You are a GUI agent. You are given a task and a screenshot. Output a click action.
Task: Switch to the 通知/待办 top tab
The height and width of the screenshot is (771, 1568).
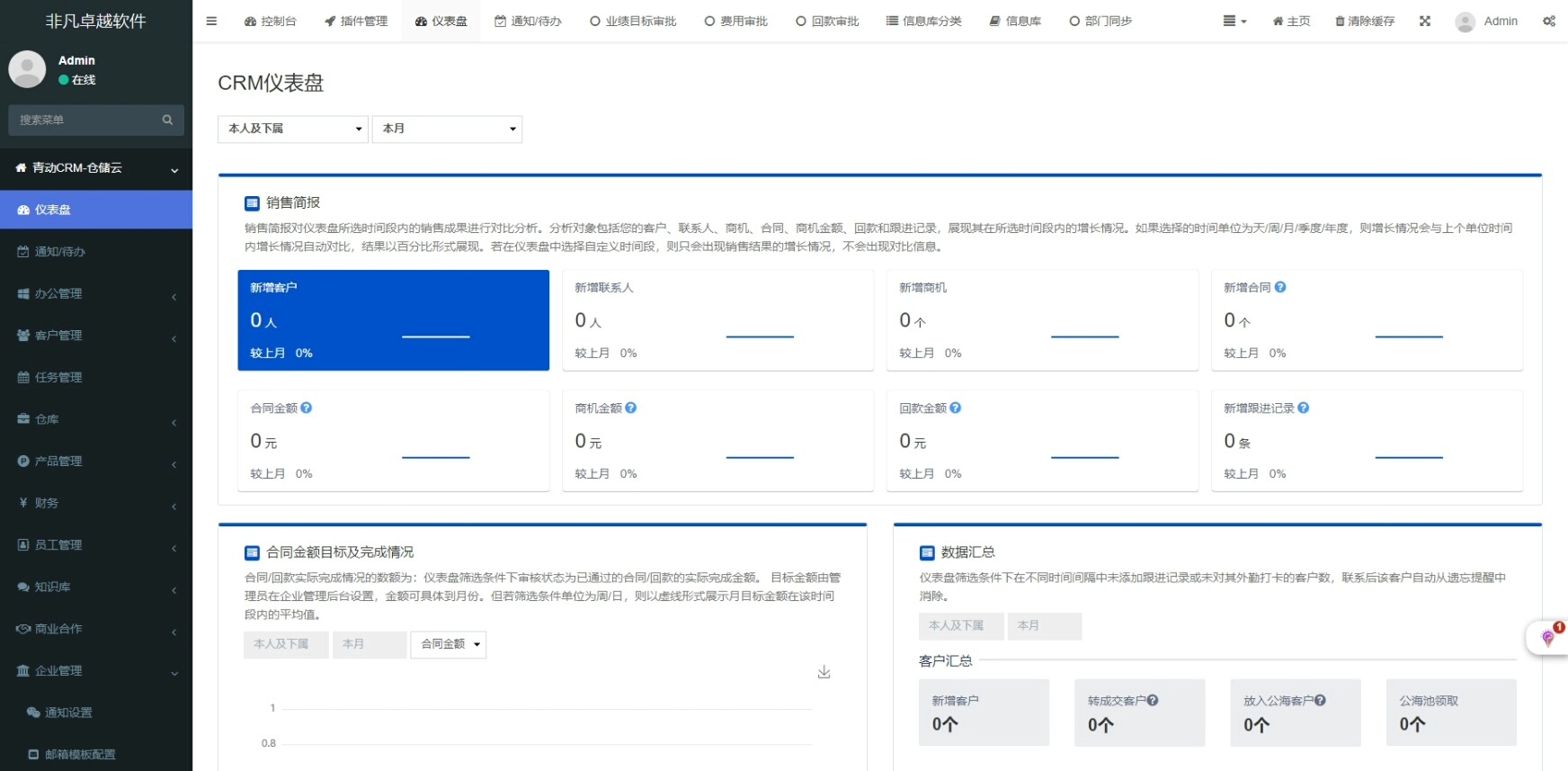528,21
